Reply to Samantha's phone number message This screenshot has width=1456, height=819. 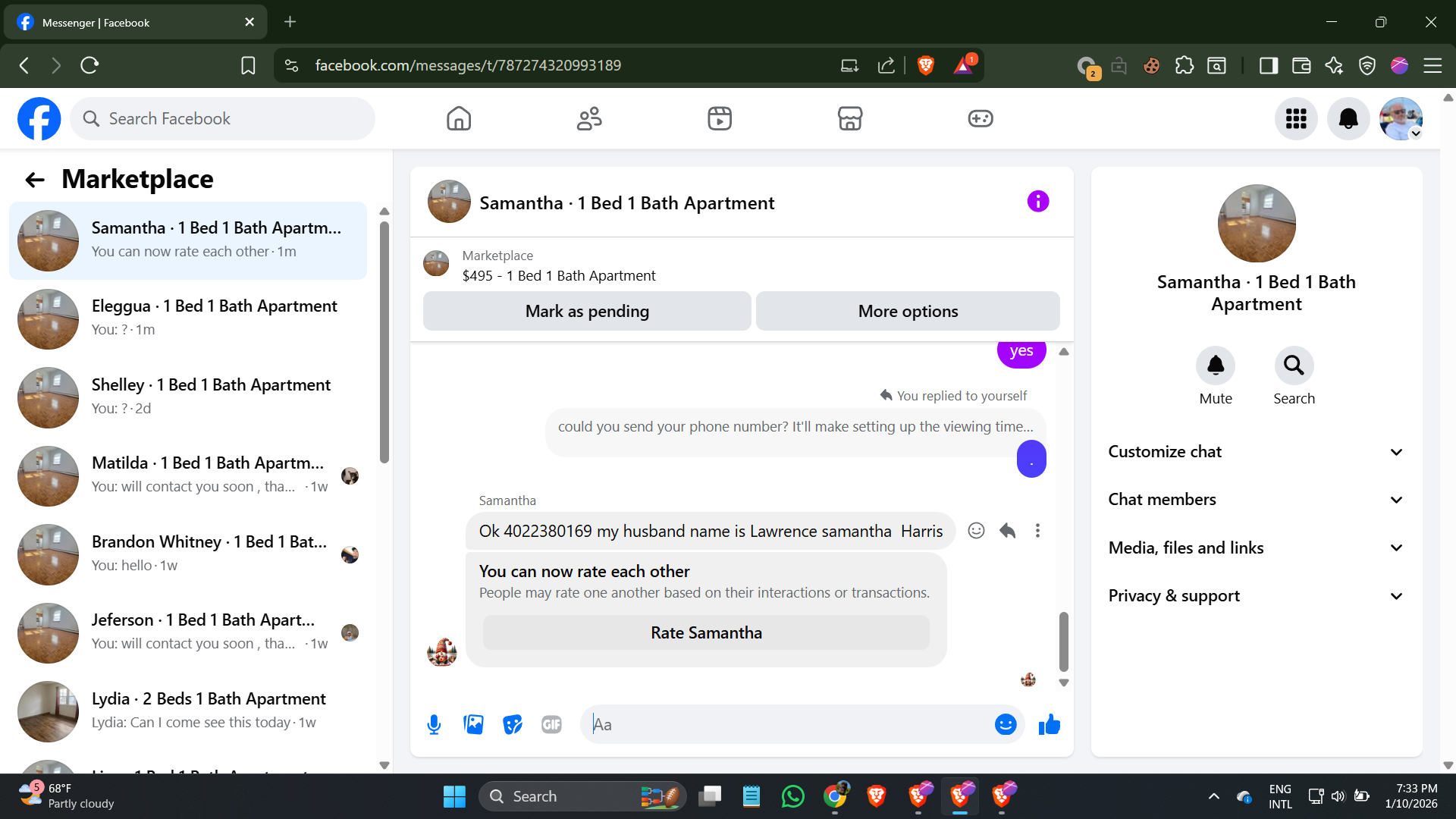click(x=1007, y=531)
